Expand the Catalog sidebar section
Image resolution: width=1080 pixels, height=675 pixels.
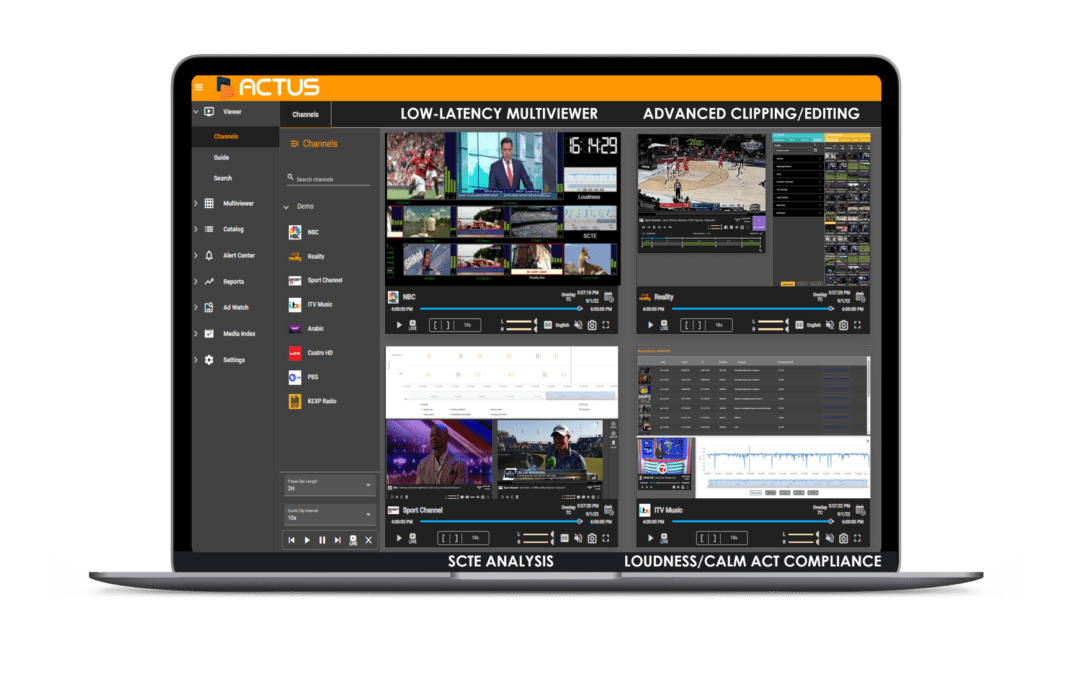tap(196, 229)
